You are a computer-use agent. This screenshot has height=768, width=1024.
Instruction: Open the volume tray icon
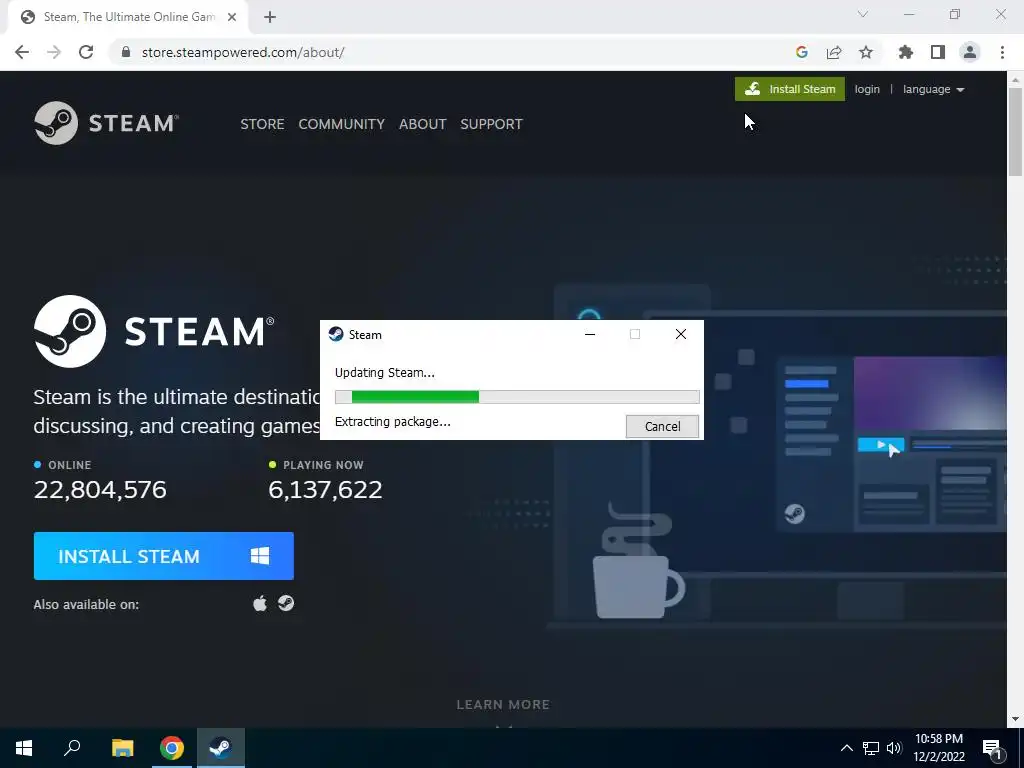(894, 748)
